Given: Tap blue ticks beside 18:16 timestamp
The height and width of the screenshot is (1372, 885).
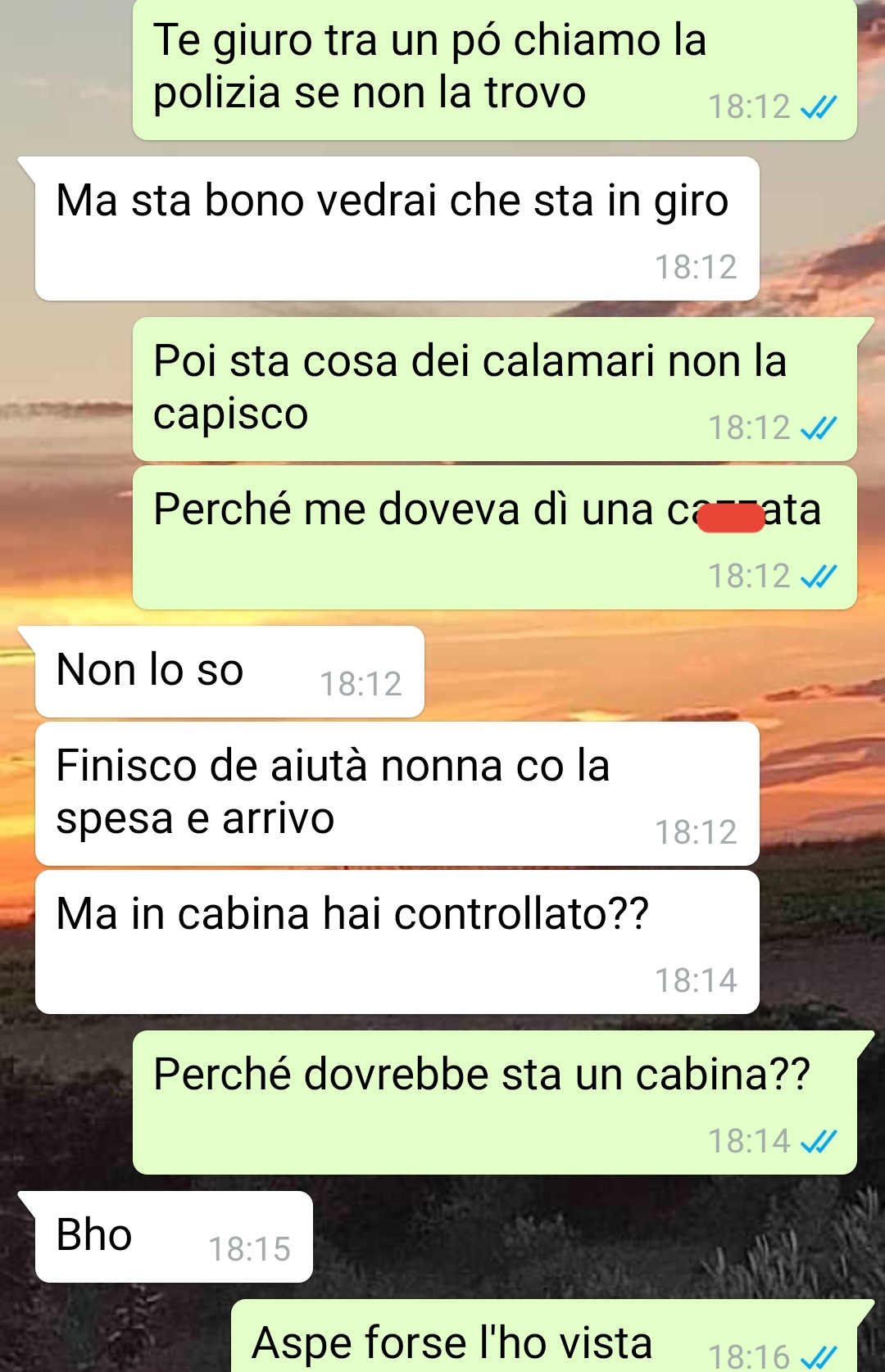Looking at the screenshot, I should (x=819, y=1358).
